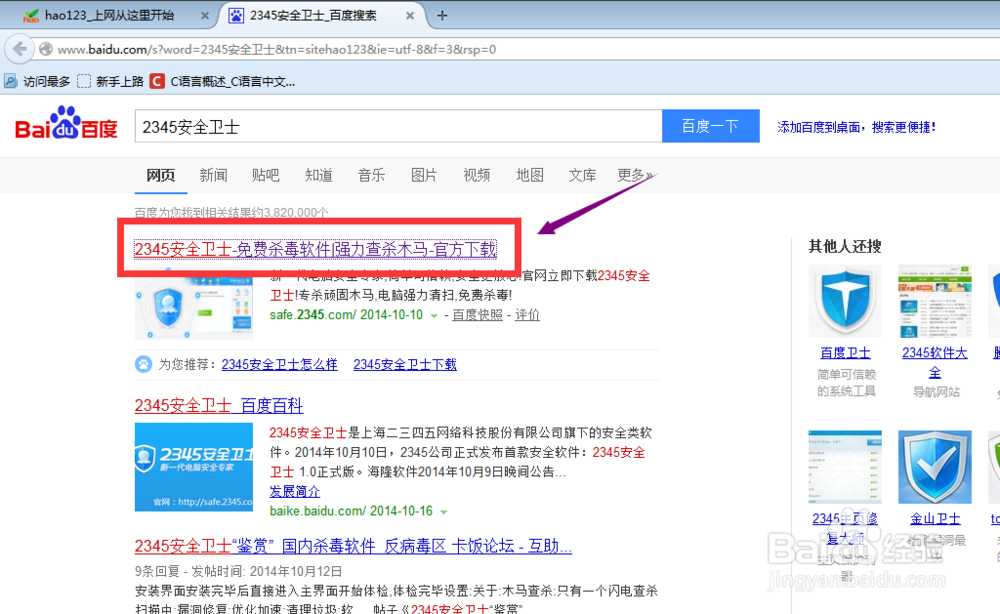The height and width of the screenshot is (614, 1000).
Task: Open the 2345软件大全 text link
Action: point(935,362)
